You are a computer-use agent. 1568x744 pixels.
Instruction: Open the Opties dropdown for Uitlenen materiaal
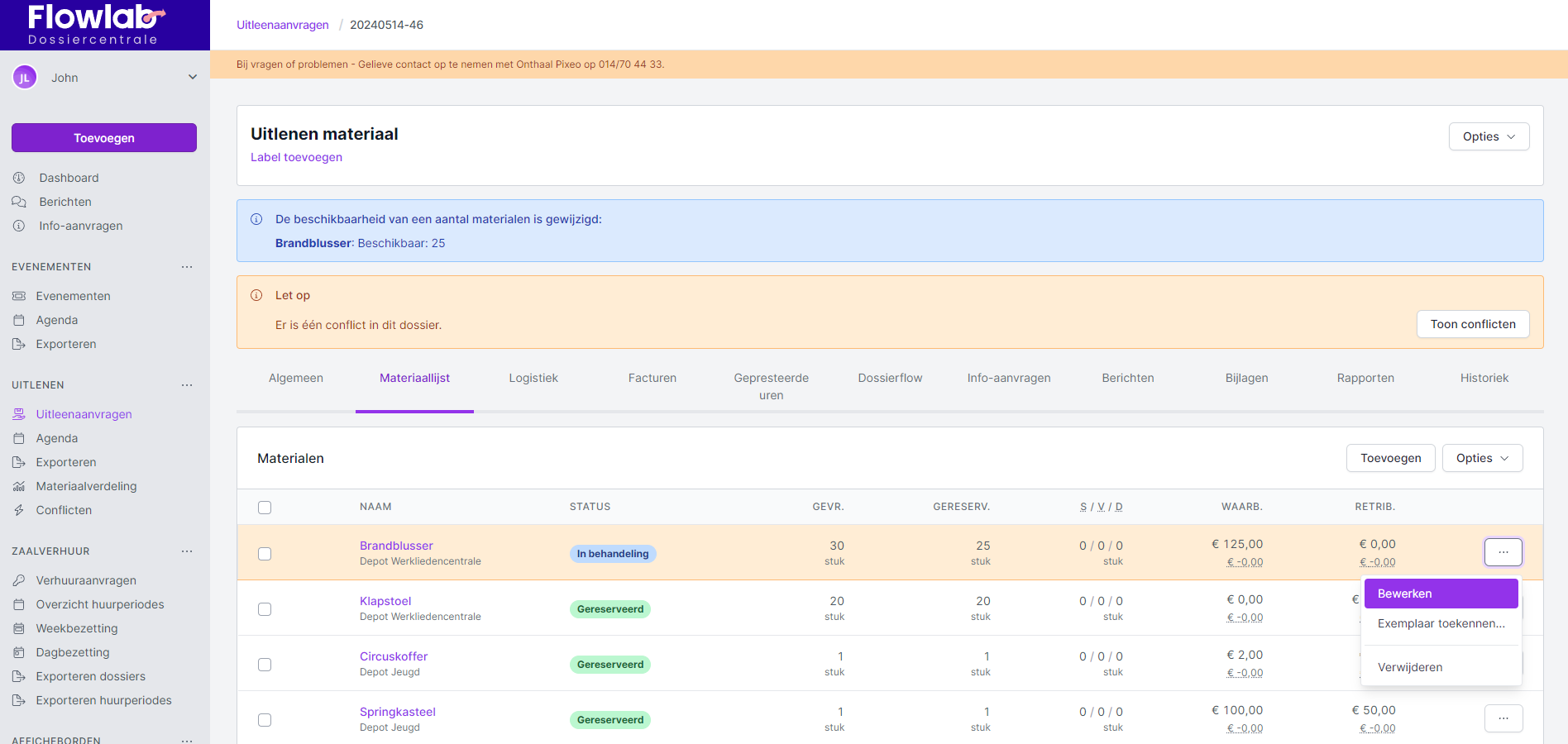coord(1488,136)
